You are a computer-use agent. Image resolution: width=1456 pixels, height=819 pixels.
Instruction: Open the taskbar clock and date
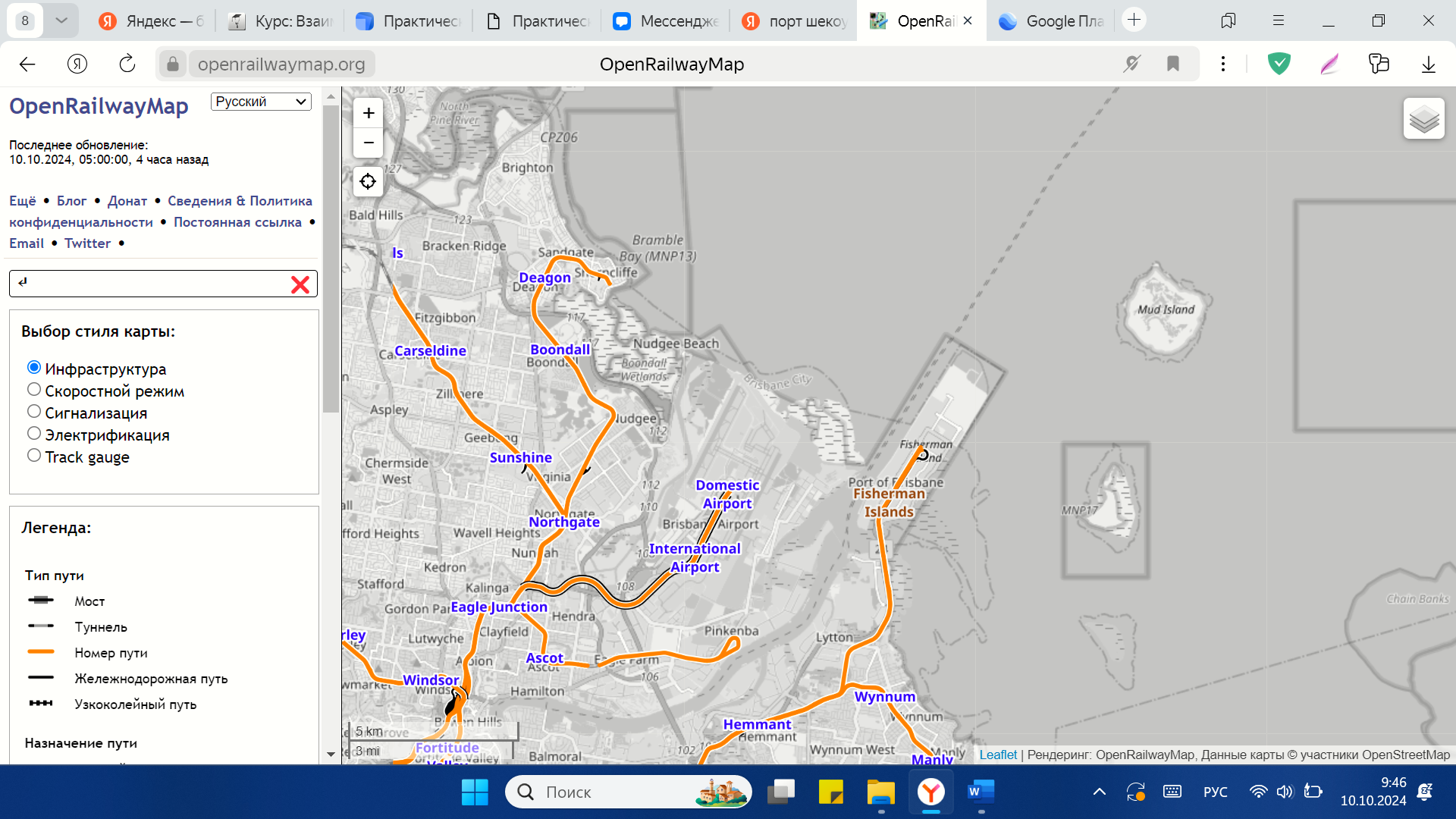[1373, 792]
